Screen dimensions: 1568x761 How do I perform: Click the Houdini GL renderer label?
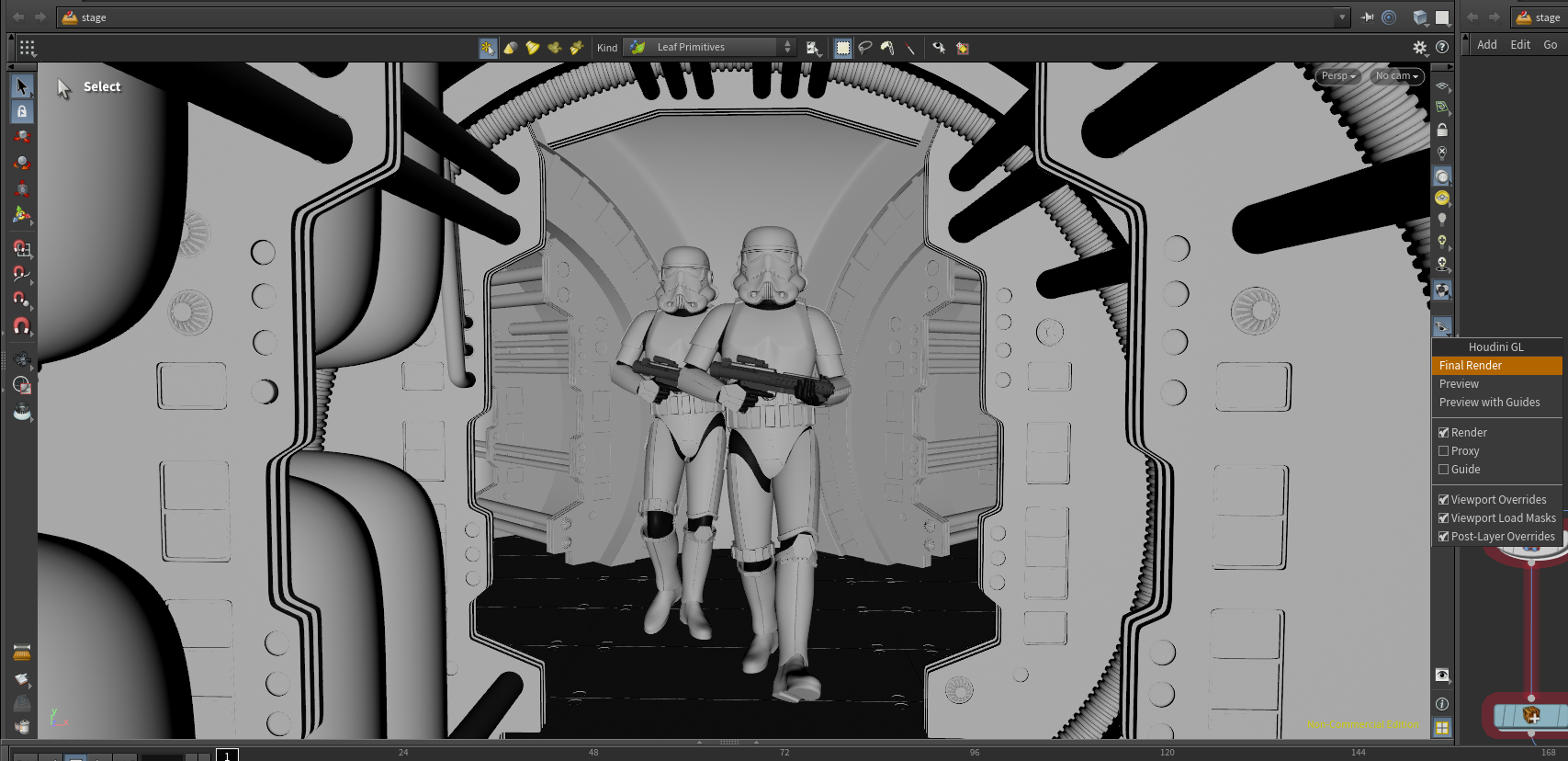[1495, 347]
